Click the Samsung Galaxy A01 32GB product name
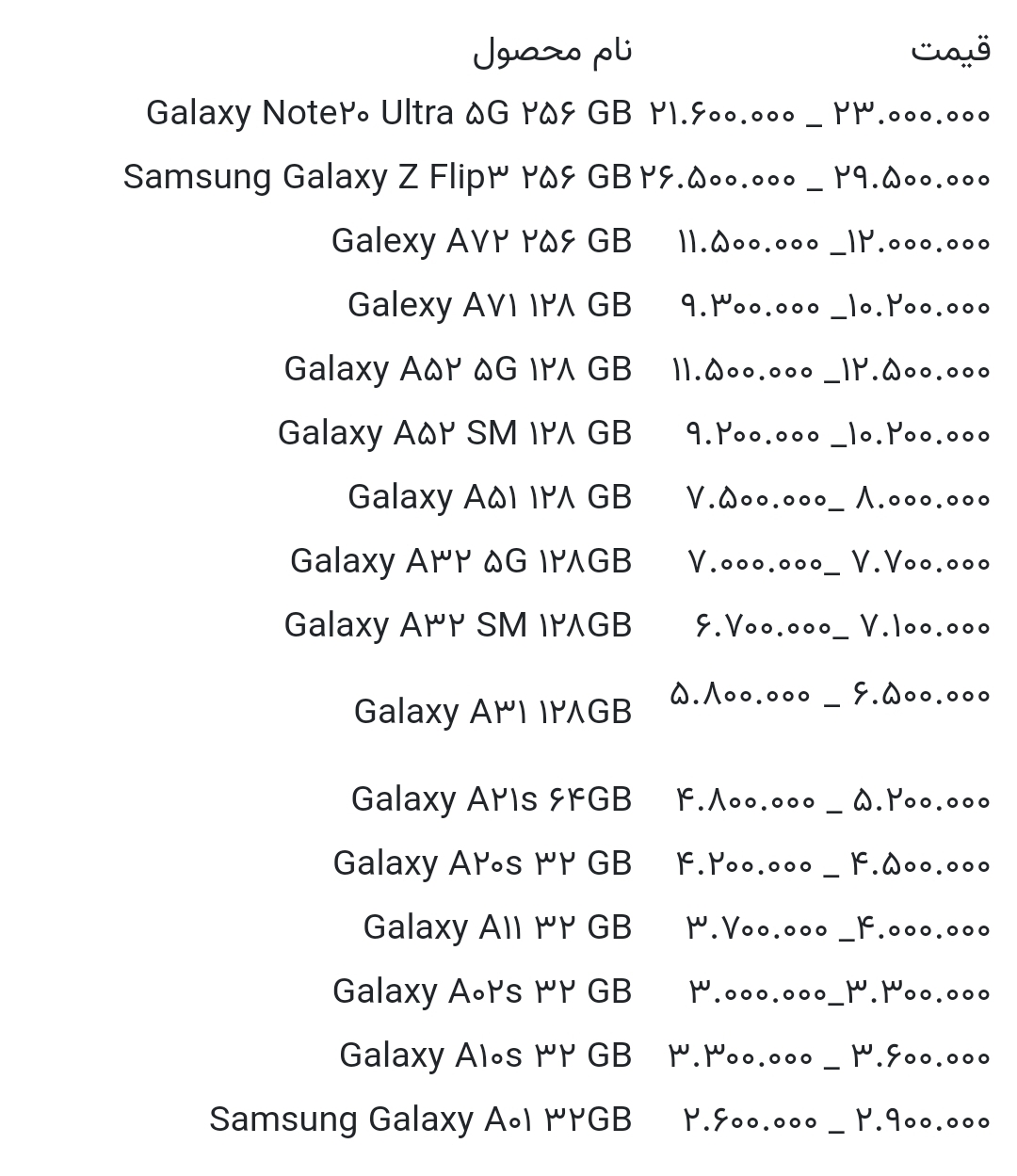This screenshot has height=1176, width=1017. click(x=420, y=1120)
